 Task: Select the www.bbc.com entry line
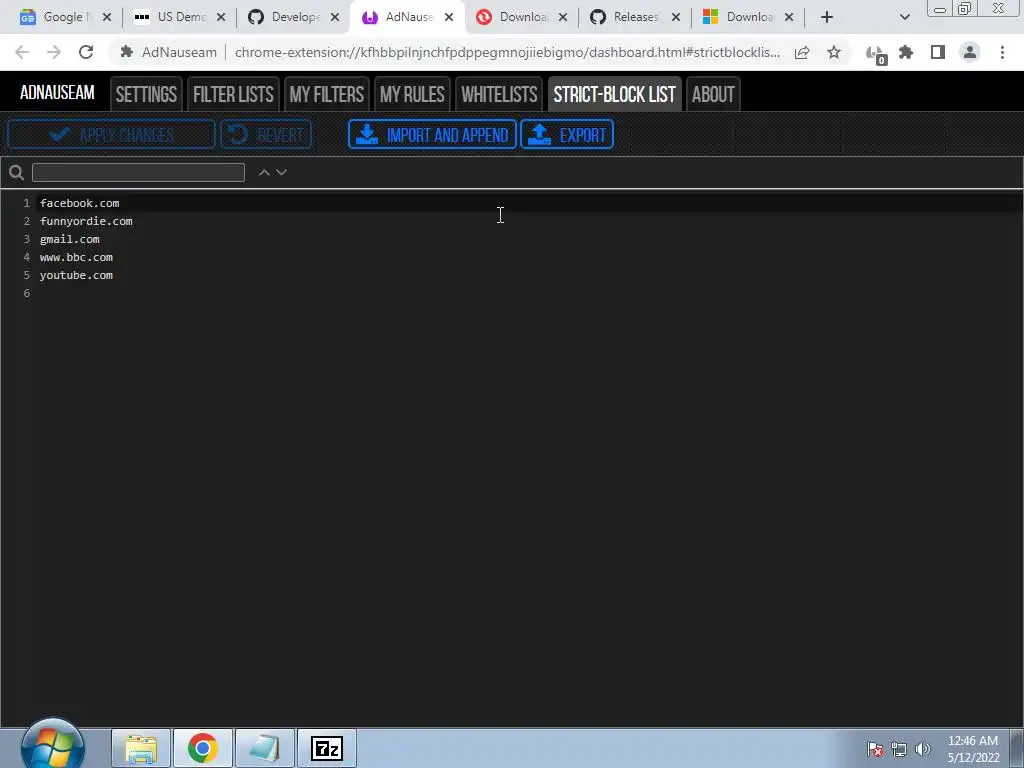[76, 257]
